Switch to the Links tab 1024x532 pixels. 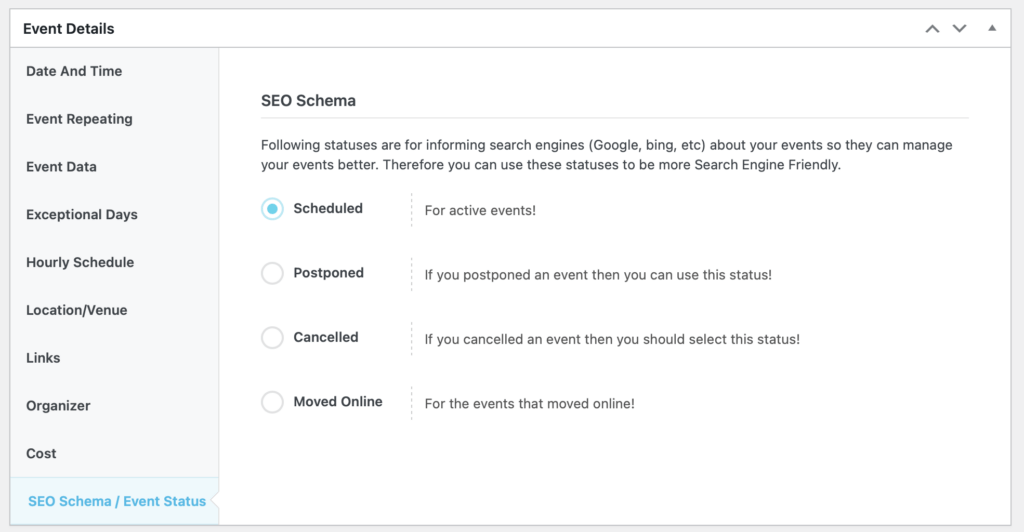[x=43, y=358]
